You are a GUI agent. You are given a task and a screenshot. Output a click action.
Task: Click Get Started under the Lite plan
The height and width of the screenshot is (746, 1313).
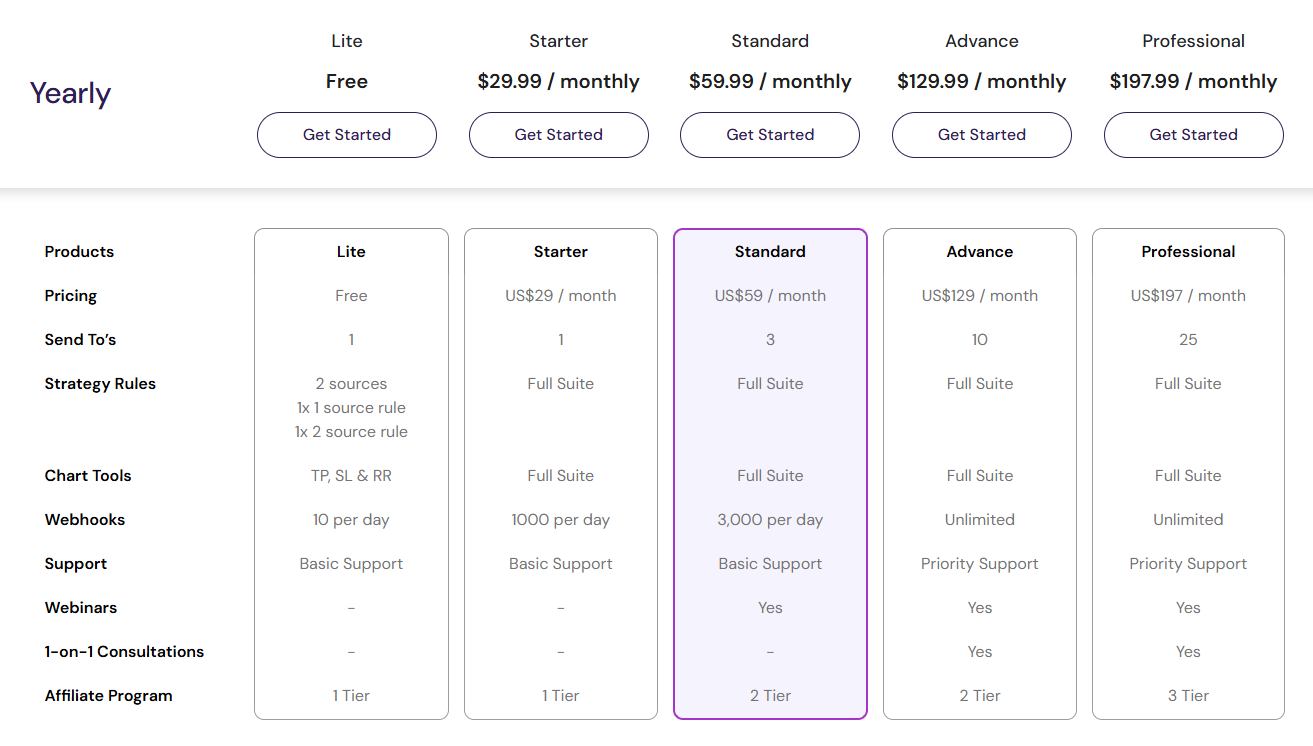tap(347, 135)
